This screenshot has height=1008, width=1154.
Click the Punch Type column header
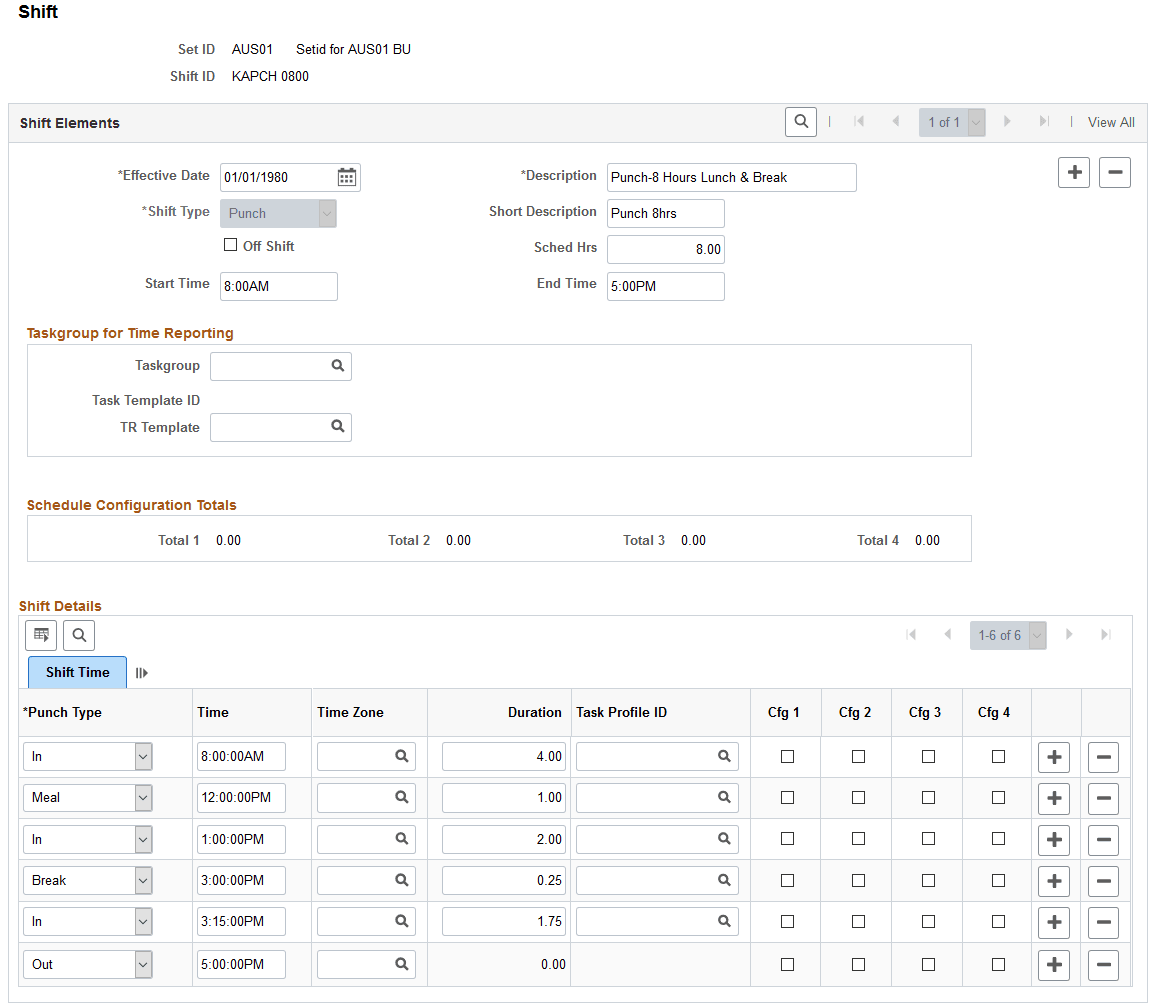point(63,712)
